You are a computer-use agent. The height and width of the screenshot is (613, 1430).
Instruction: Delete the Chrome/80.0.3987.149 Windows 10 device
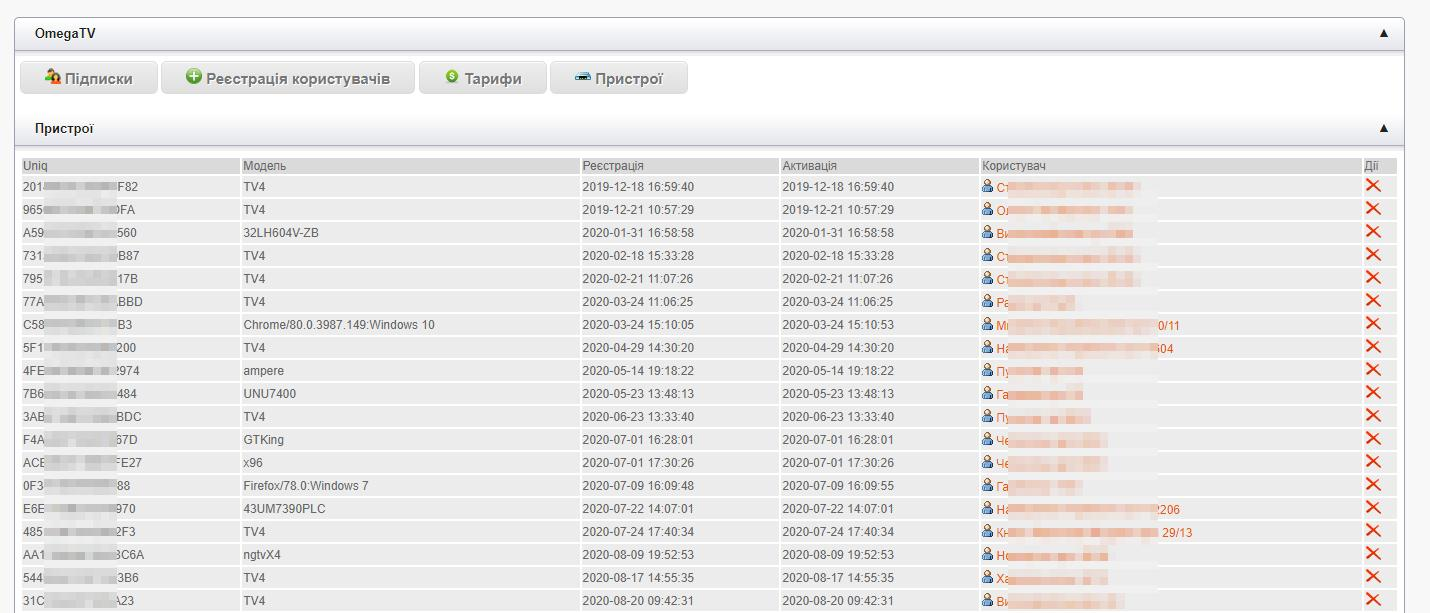click(1373, 324)
